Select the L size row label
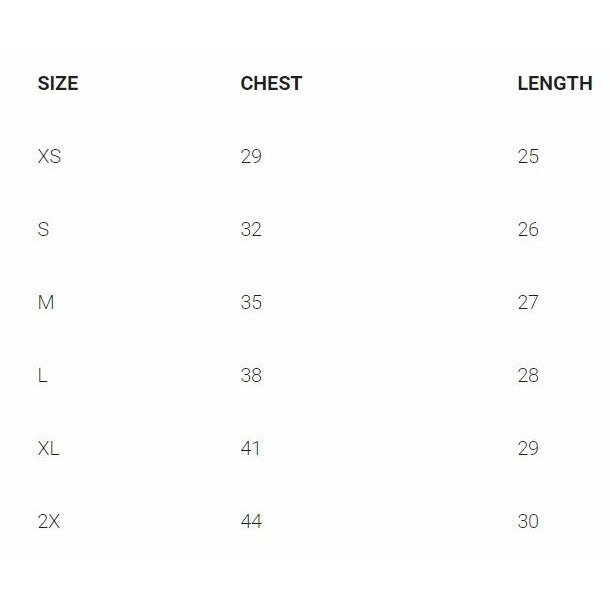The width and height of the screenshot is (610, 610). coord(42,376)
